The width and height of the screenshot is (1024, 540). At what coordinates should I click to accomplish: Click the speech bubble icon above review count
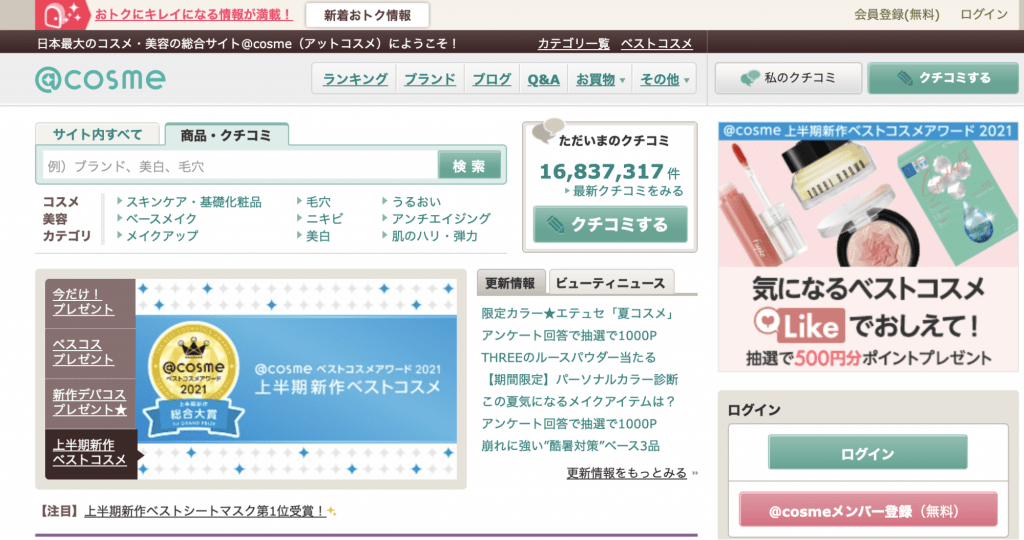pyautogui.click(x=548, y=131)
